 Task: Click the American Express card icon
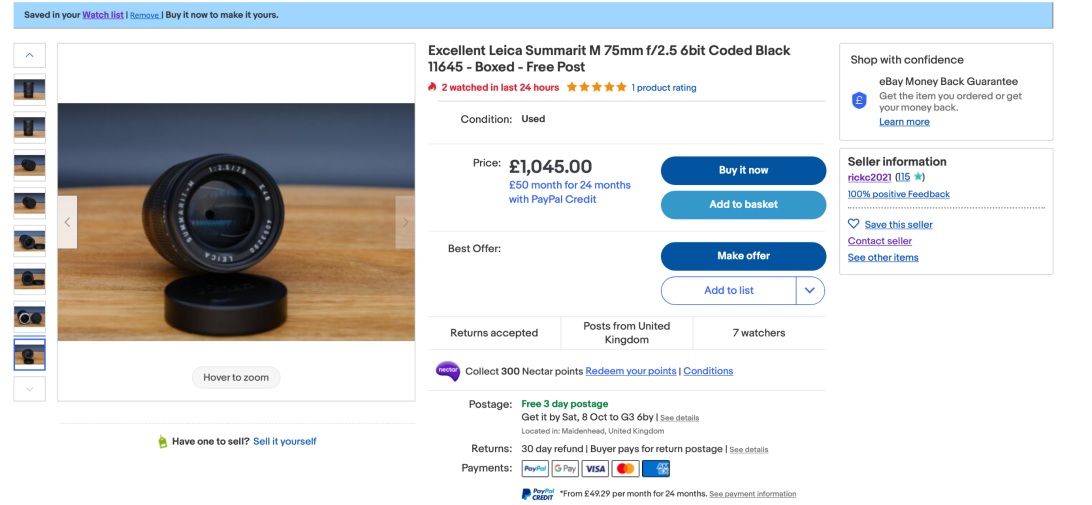point(656,468)
